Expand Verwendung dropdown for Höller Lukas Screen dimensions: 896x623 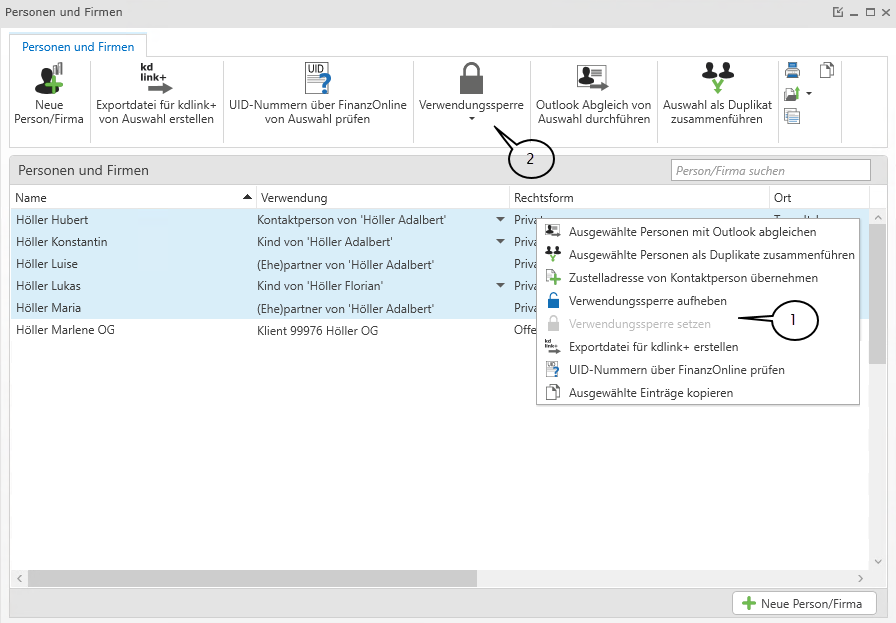point(500,286)
